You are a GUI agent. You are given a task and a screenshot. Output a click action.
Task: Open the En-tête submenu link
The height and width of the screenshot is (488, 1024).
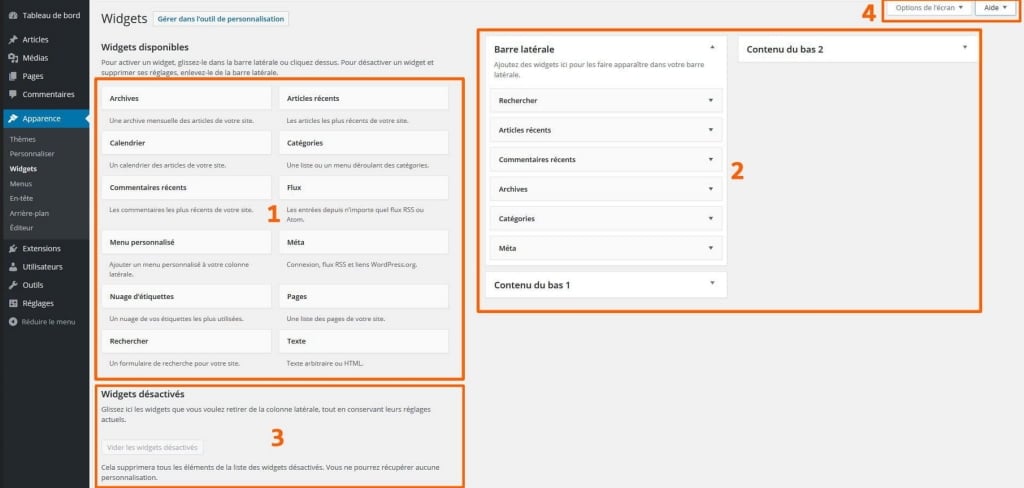point(22,199)
